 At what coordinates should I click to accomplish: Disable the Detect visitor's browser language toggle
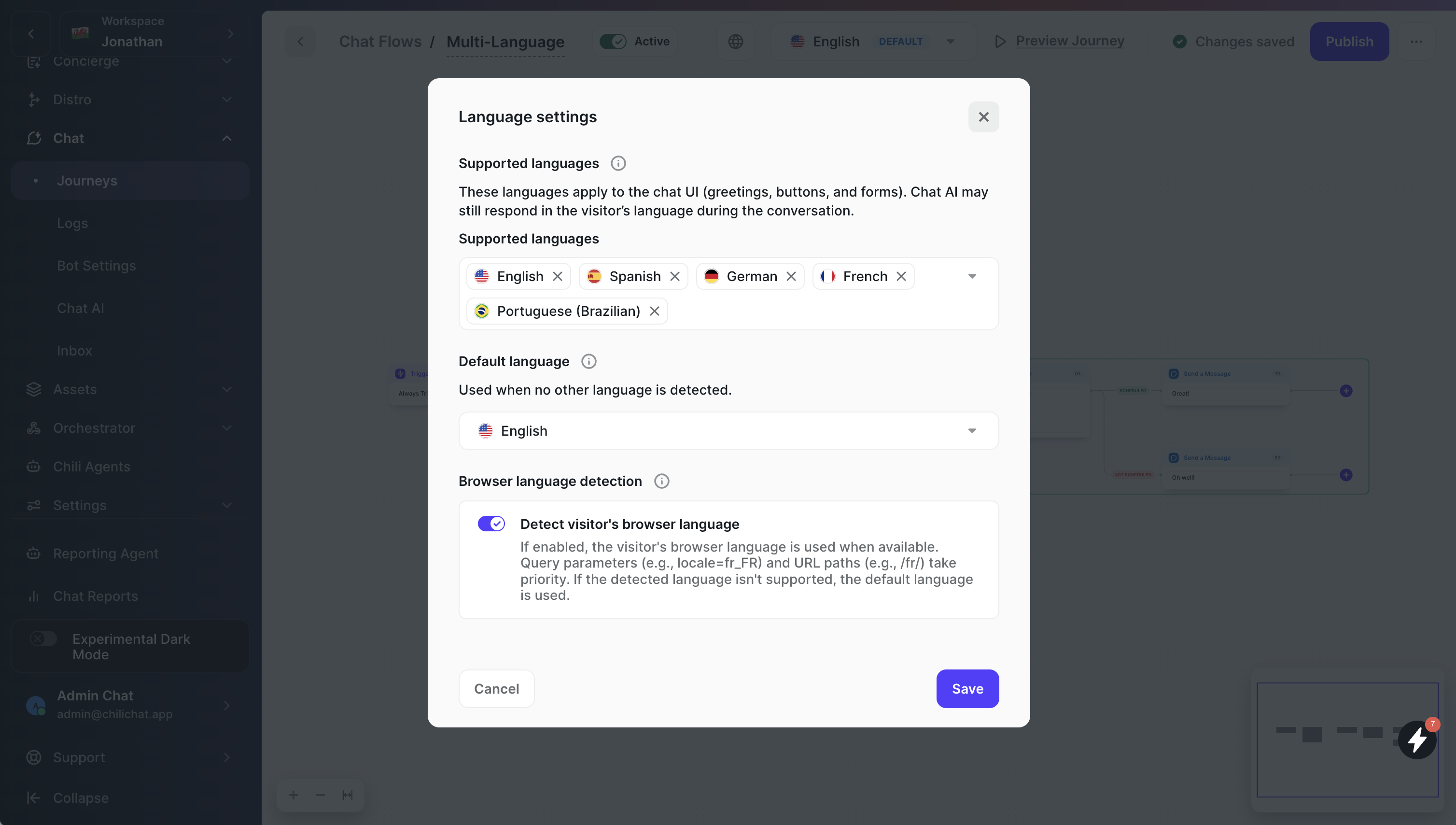[491, 523]
